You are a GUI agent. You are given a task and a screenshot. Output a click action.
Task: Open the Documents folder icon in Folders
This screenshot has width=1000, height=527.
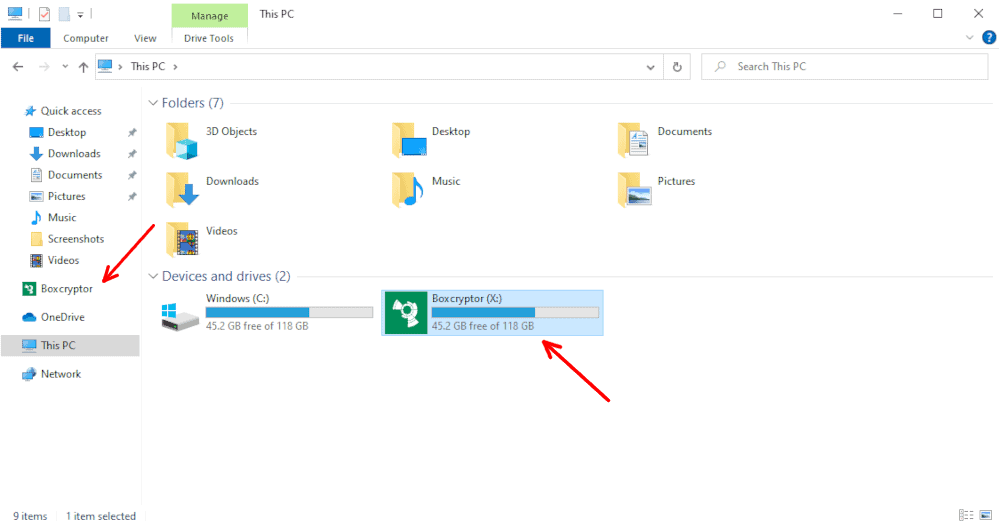[633, 141]
